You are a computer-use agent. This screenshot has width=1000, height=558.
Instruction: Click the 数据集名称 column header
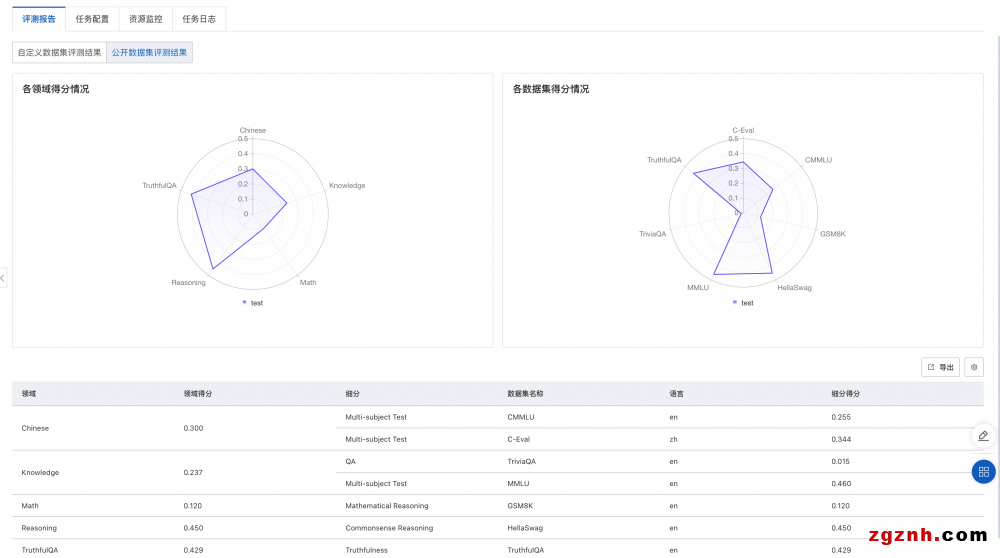[x=525, y=394]
